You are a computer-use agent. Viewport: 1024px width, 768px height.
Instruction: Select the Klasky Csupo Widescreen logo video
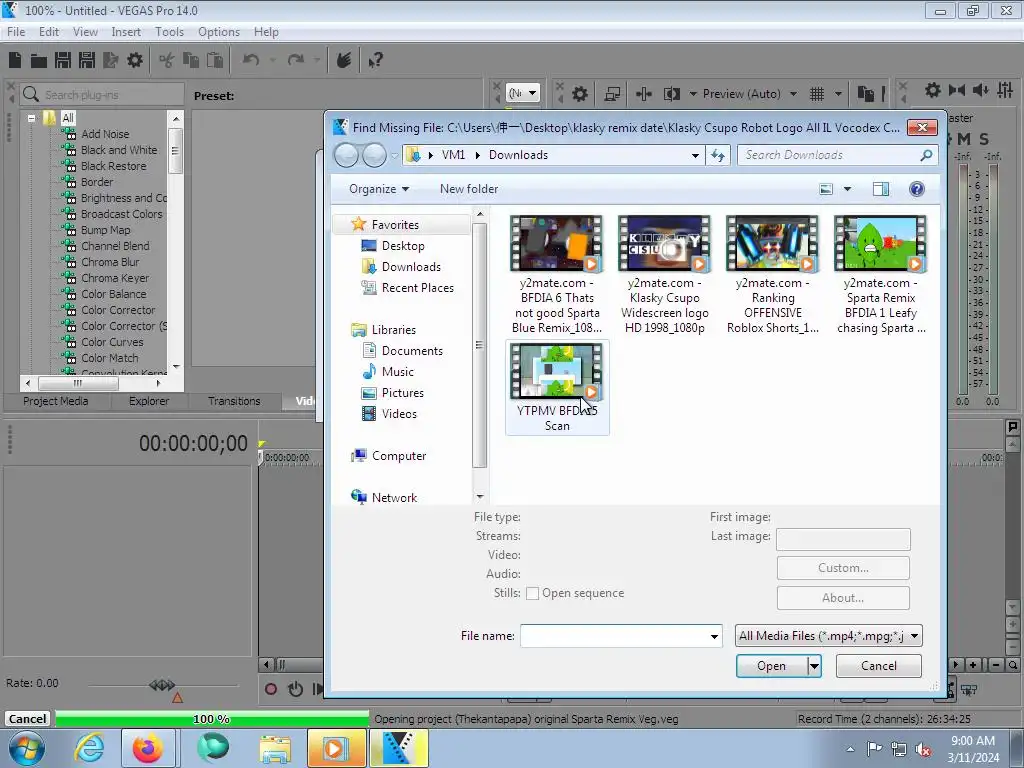pyautogui.click(x=665, y=275)
